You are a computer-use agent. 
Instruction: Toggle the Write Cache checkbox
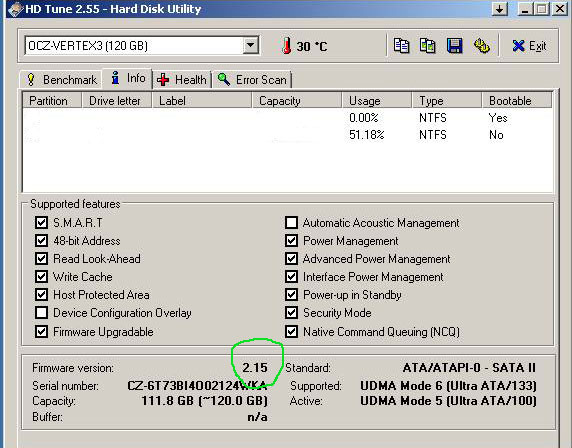41,277
